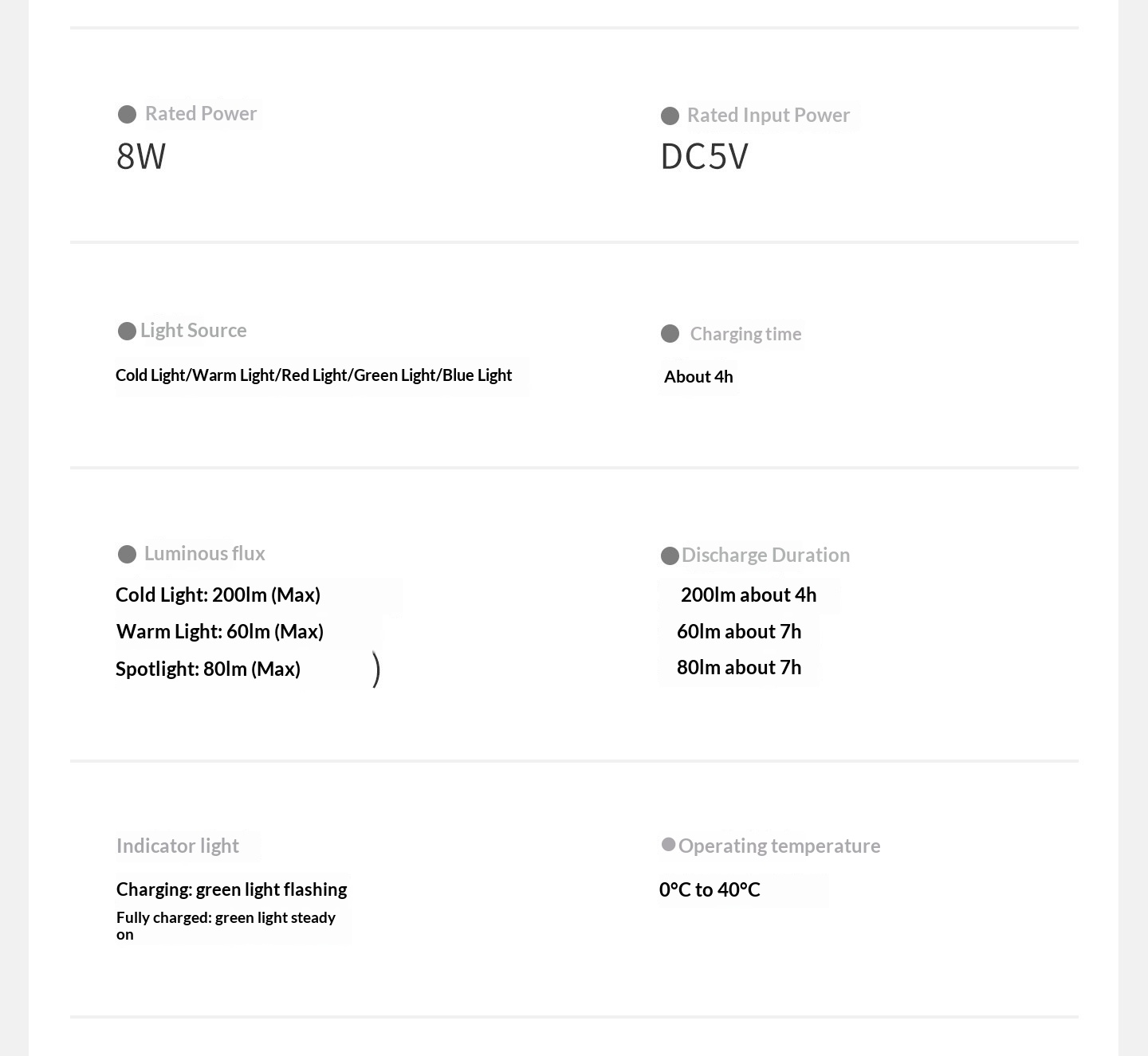
Task: Select the 8W rated power value
Action: (x=141, y=156)
